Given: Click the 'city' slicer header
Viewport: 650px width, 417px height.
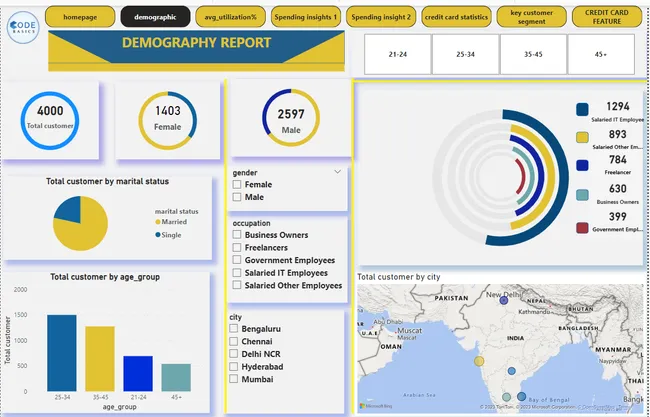Looking at the screenshot, I should 235,317.
